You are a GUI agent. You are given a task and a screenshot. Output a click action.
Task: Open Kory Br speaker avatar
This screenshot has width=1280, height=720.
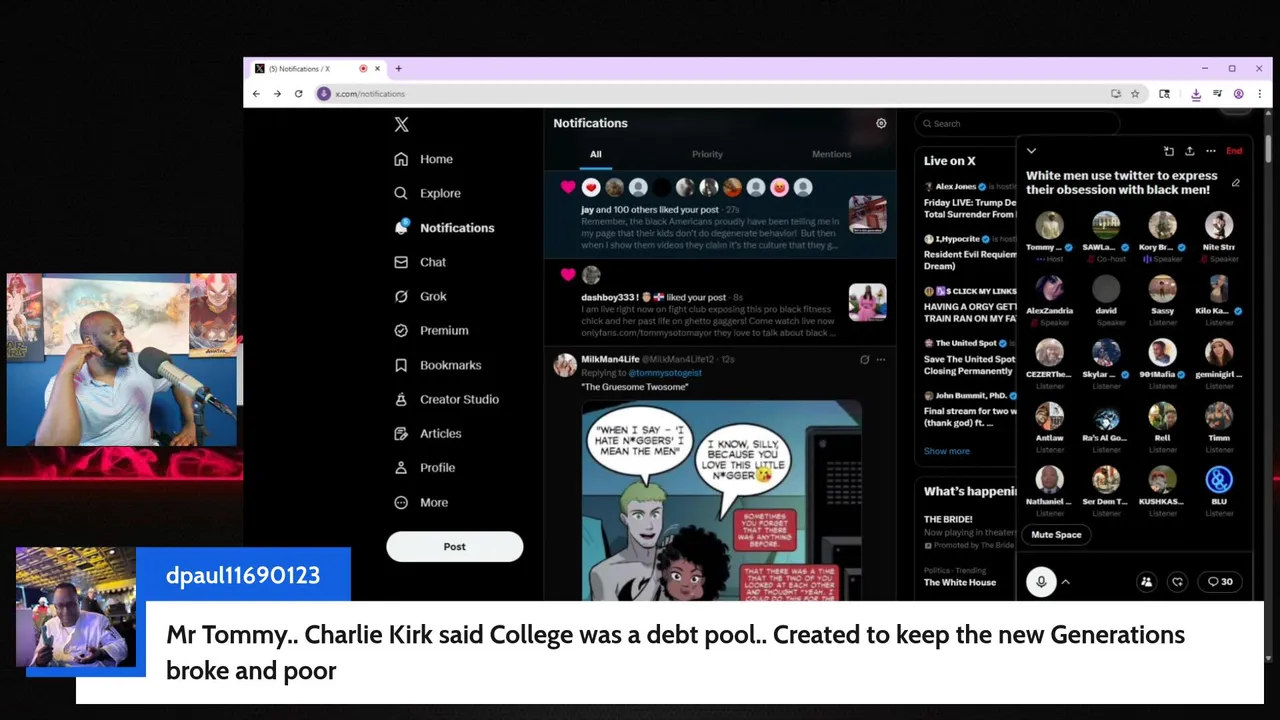point(1162,225)
